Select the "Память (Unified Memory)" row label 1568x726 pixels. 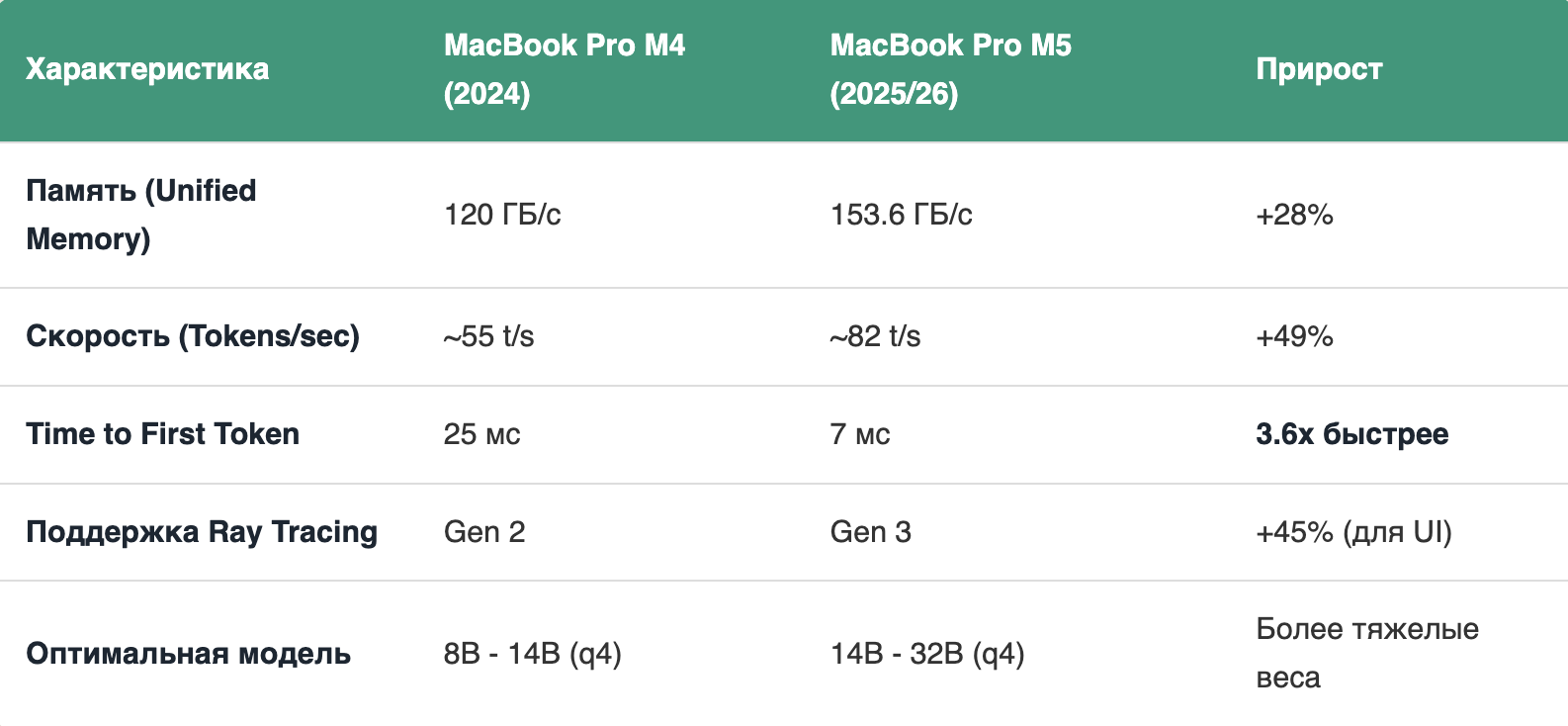140,215
